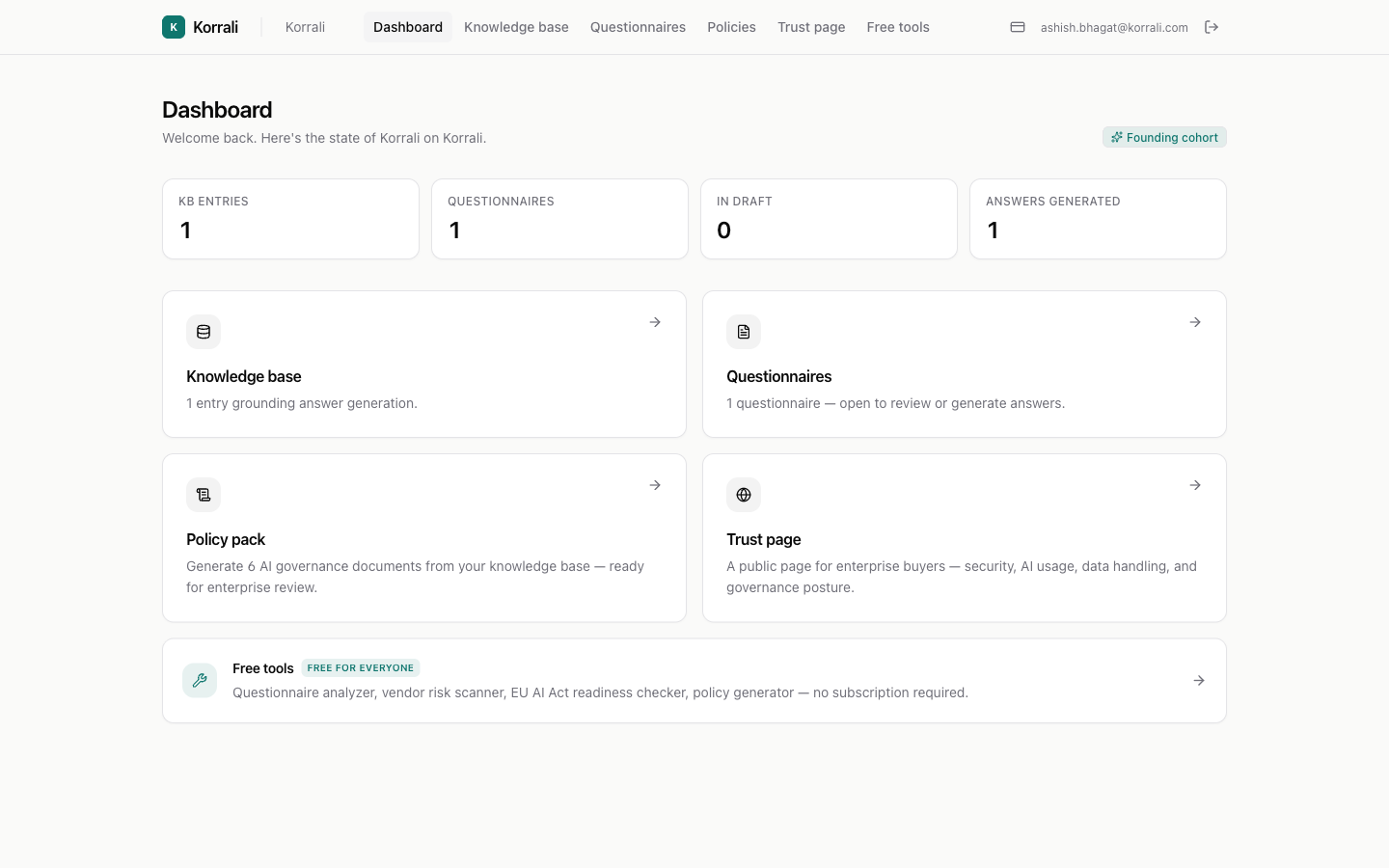
Task: Open the Knowledge base card title
Action: (244, 376)
